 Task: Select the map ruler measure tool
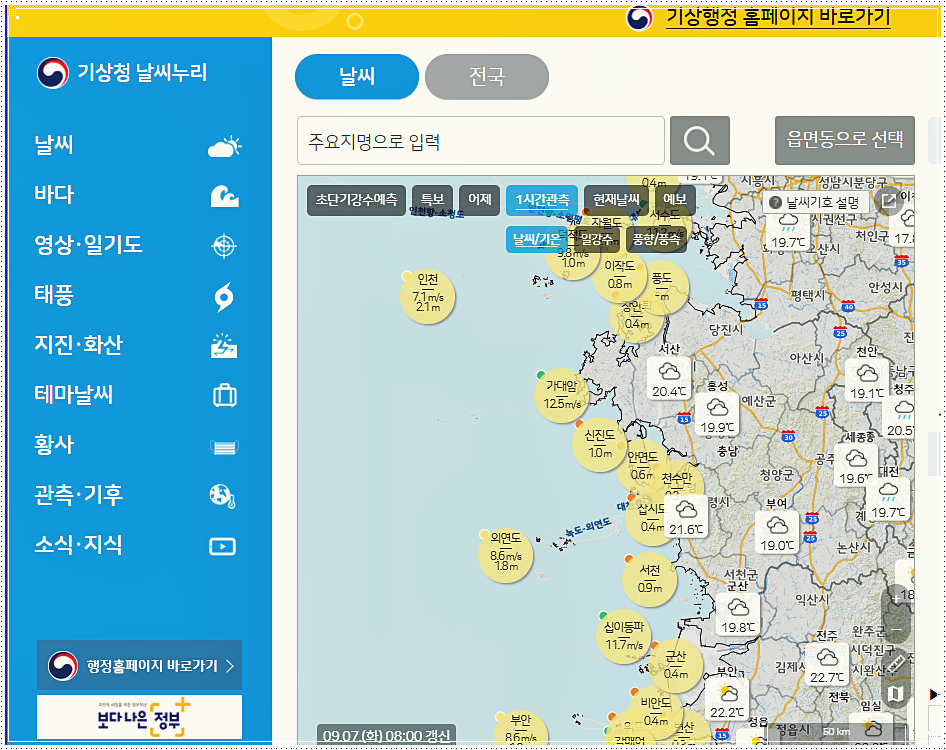coord(897,663)
